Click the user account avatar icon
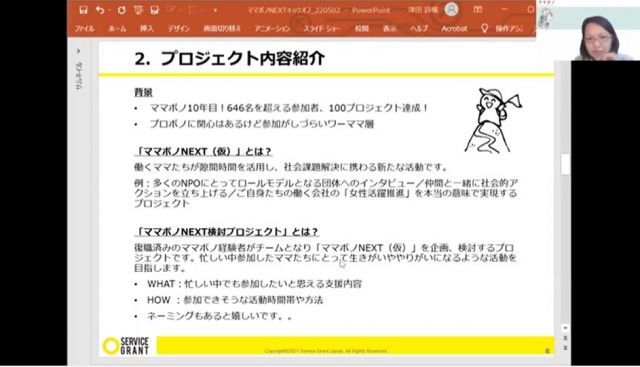The width and height of the screenshot is (640, 367). click(451, 9)
